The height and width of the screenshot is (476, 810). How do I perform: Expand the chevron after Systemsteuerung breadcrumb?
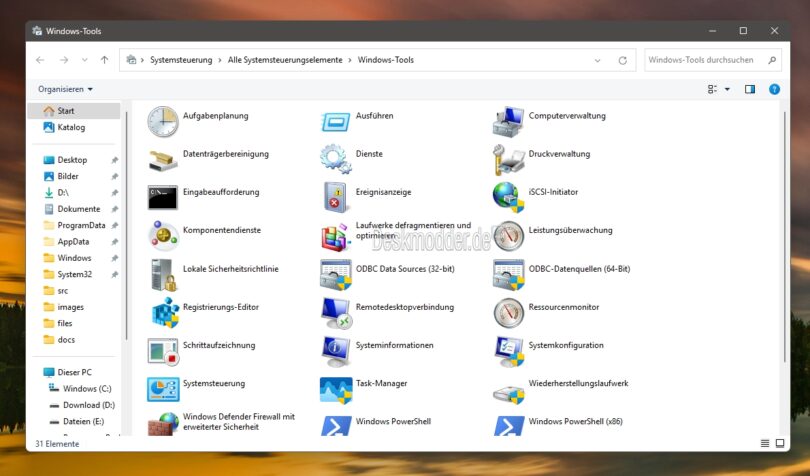click(220, 60)
